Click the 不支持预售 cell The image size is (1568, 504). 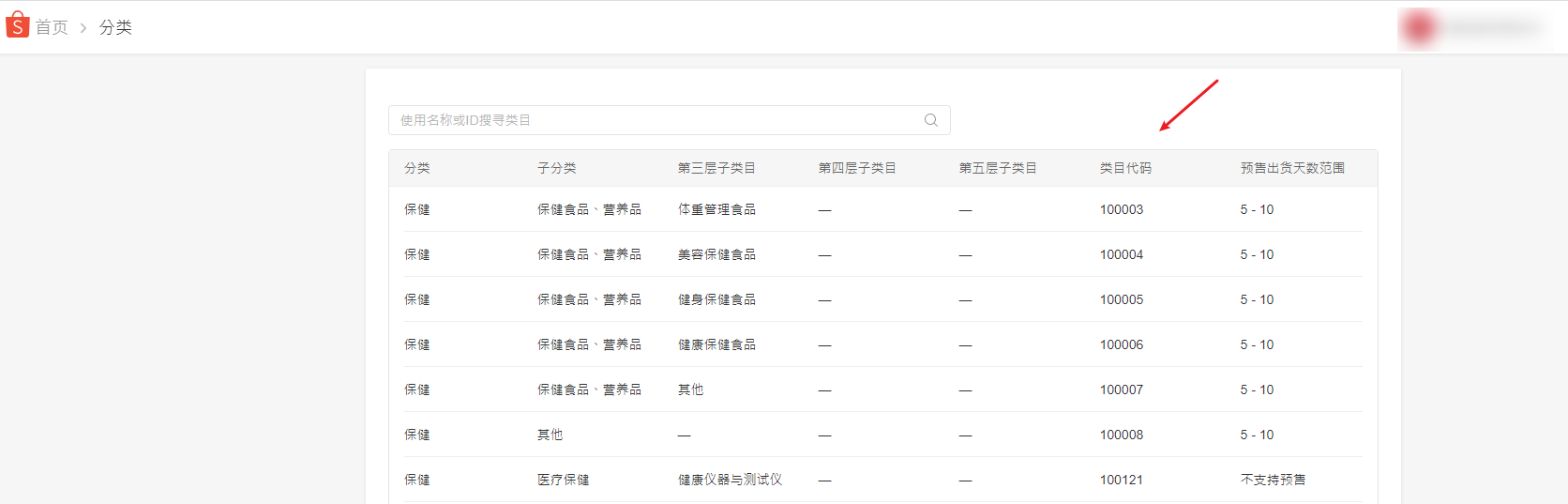click(x=1273, y=480)
